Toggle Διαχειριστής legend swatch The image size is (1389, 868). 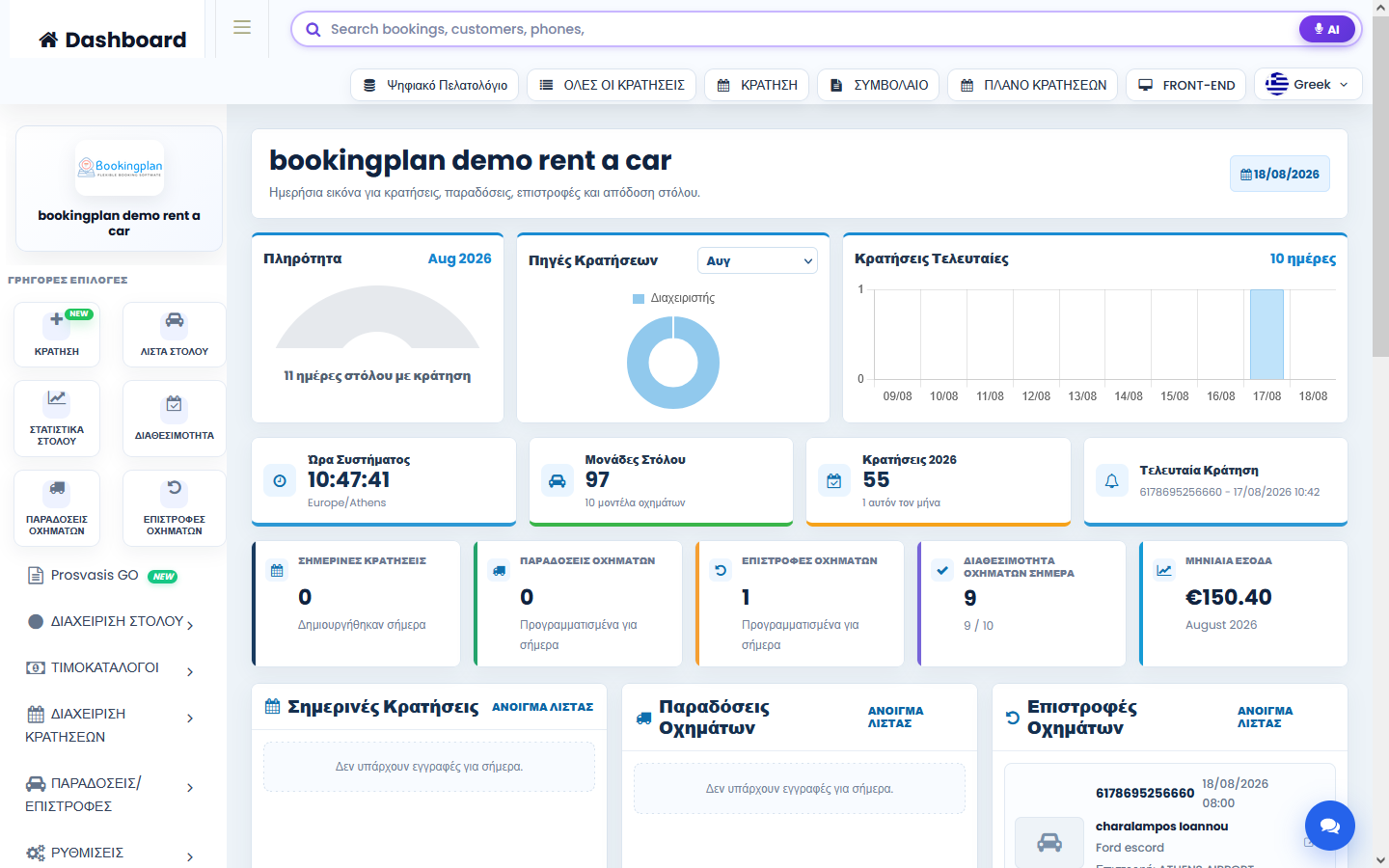click(638, 299)
